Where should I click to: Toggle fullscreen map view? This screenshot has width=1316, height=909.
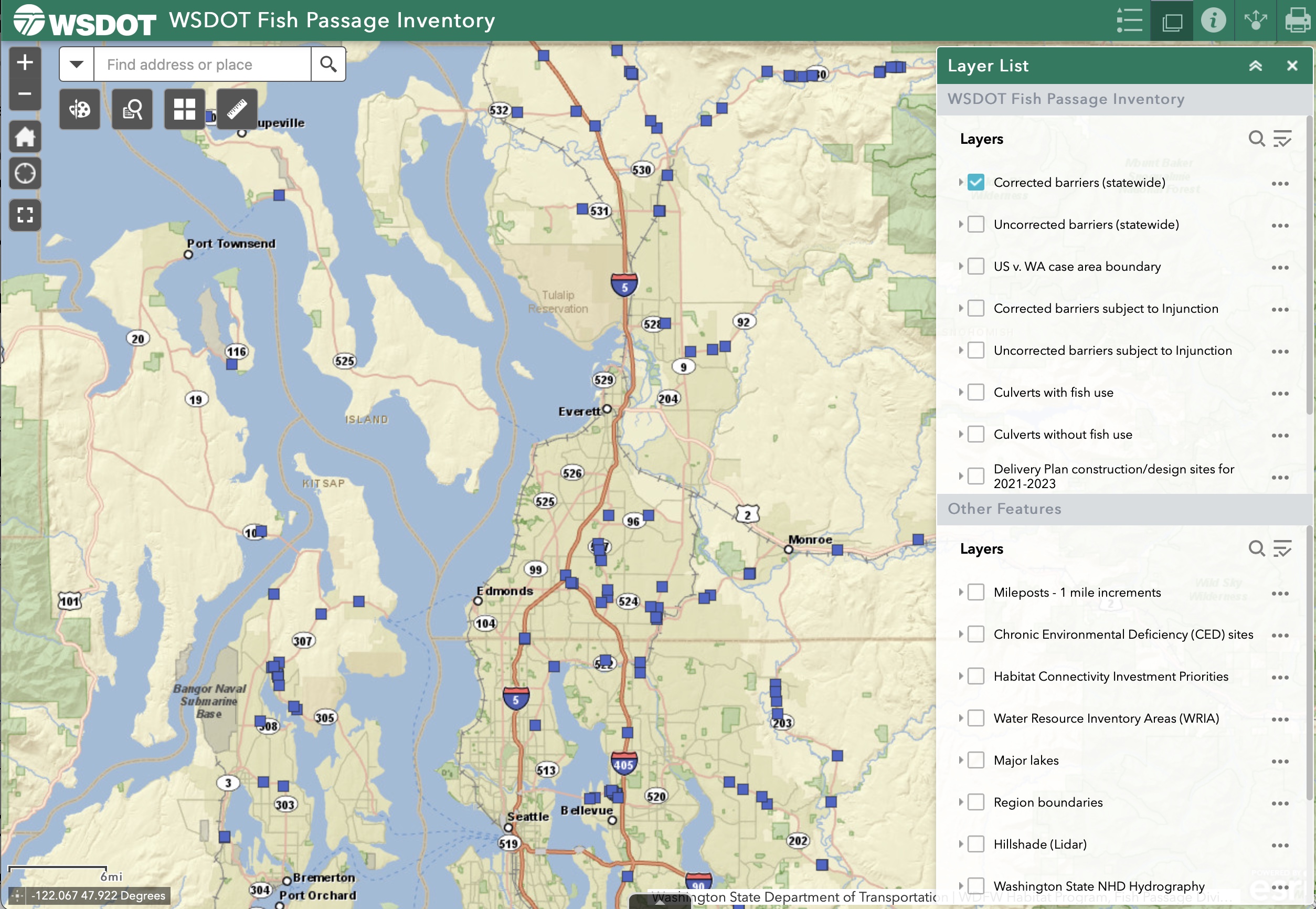click(25, 215)
